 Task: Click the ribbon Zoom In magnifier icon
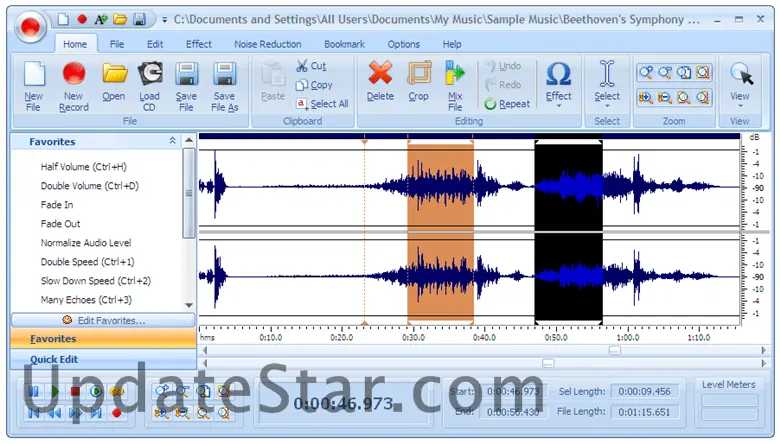[x=646, y=73]
